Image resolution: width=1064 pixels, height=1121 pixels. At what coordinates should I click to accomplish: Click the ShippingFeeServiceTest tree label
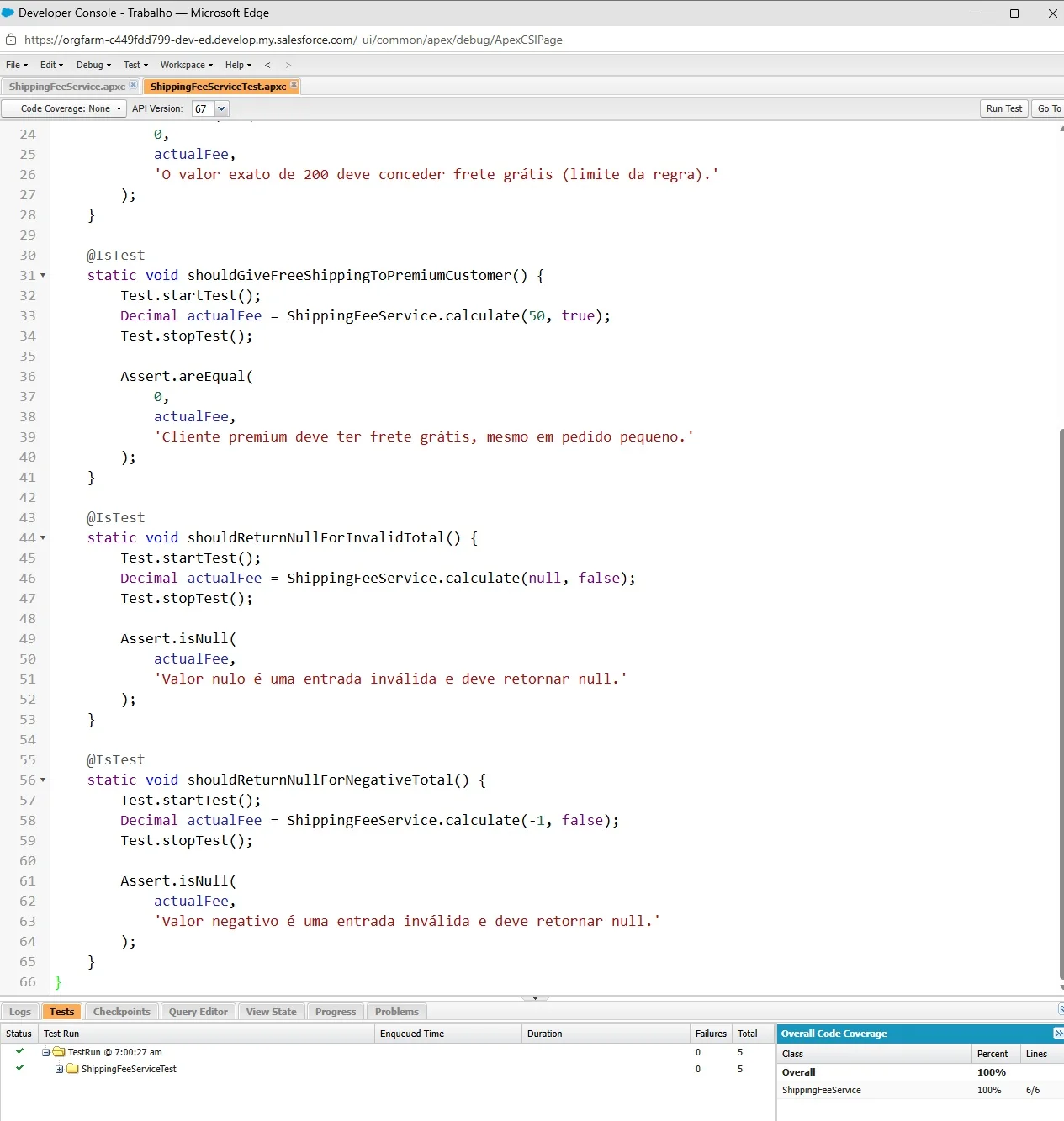(x=129, y=1069)
